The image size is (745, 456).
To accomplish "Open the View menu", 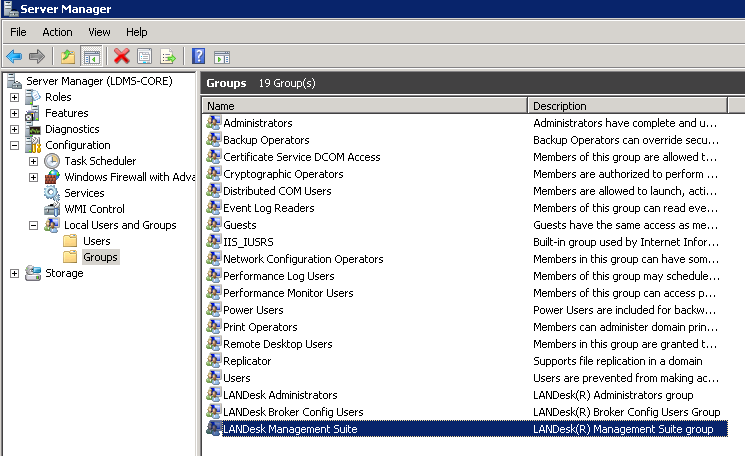I will tap(99, 32).
